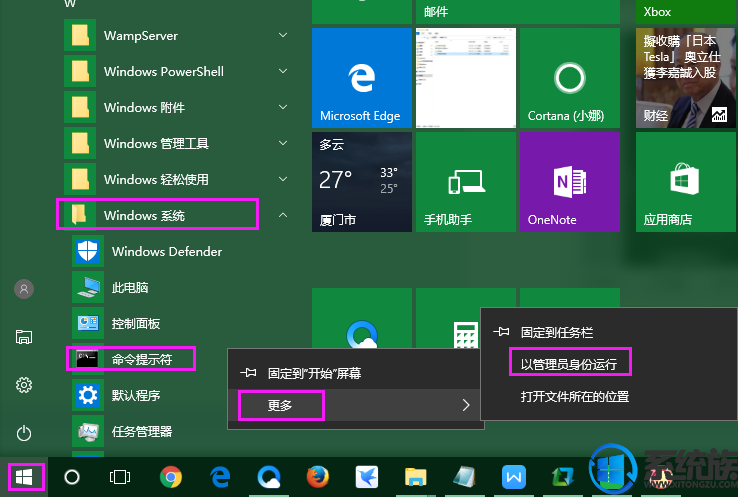The image size is (738, 497).
Task: Open the blue W app on the taskbar
Action: click(x=513, y=477)
